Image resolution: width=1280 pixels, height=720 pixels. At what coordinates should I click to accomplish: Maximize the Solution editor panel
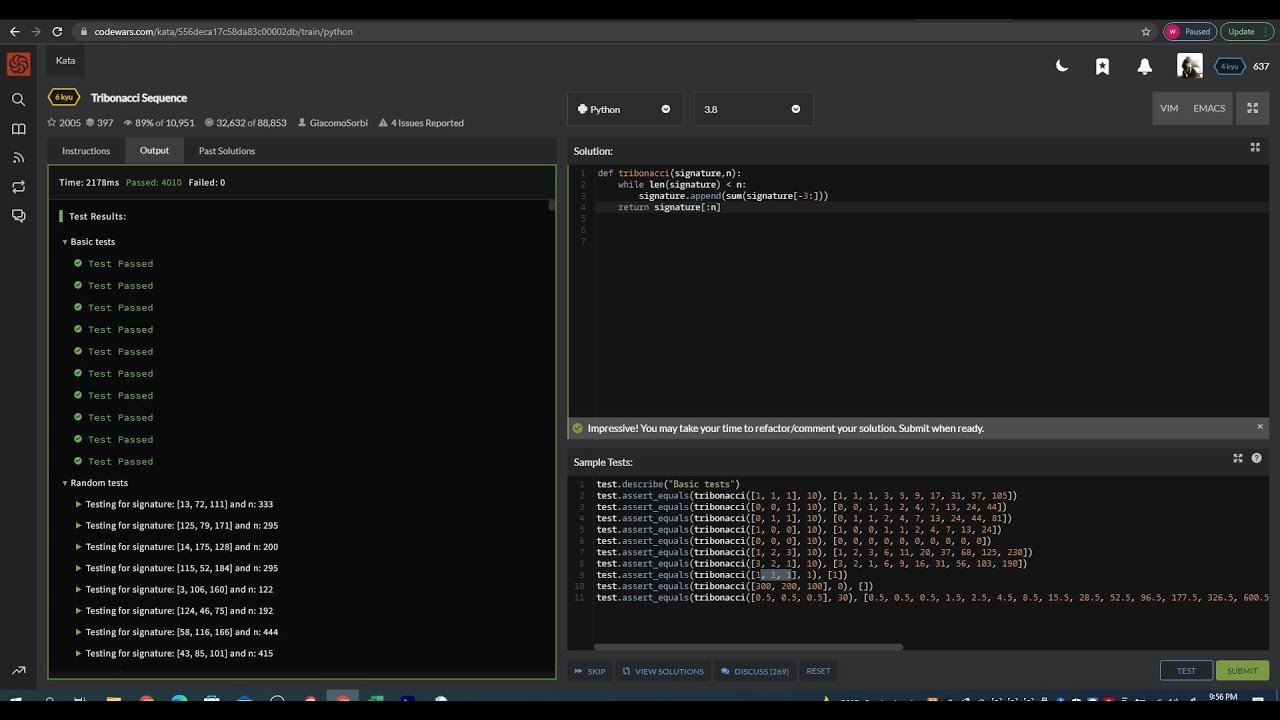coord(1255,148)
